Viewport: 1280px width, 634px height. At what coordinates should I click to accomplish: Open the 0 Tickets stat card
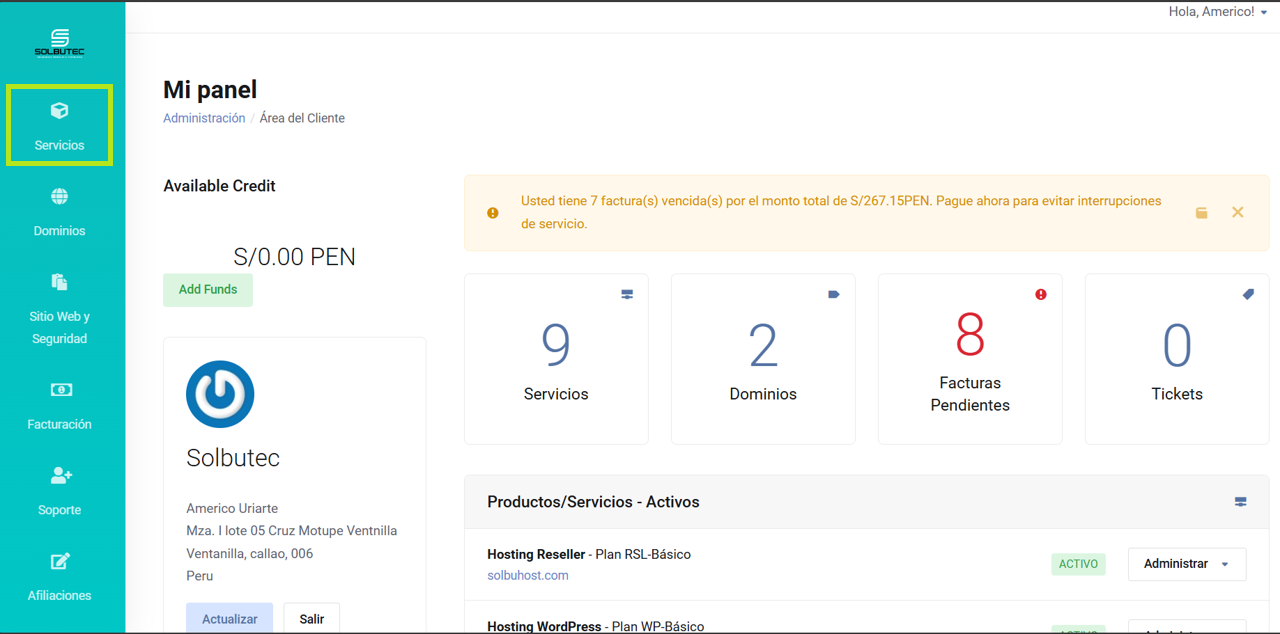tap(1177, 359)
